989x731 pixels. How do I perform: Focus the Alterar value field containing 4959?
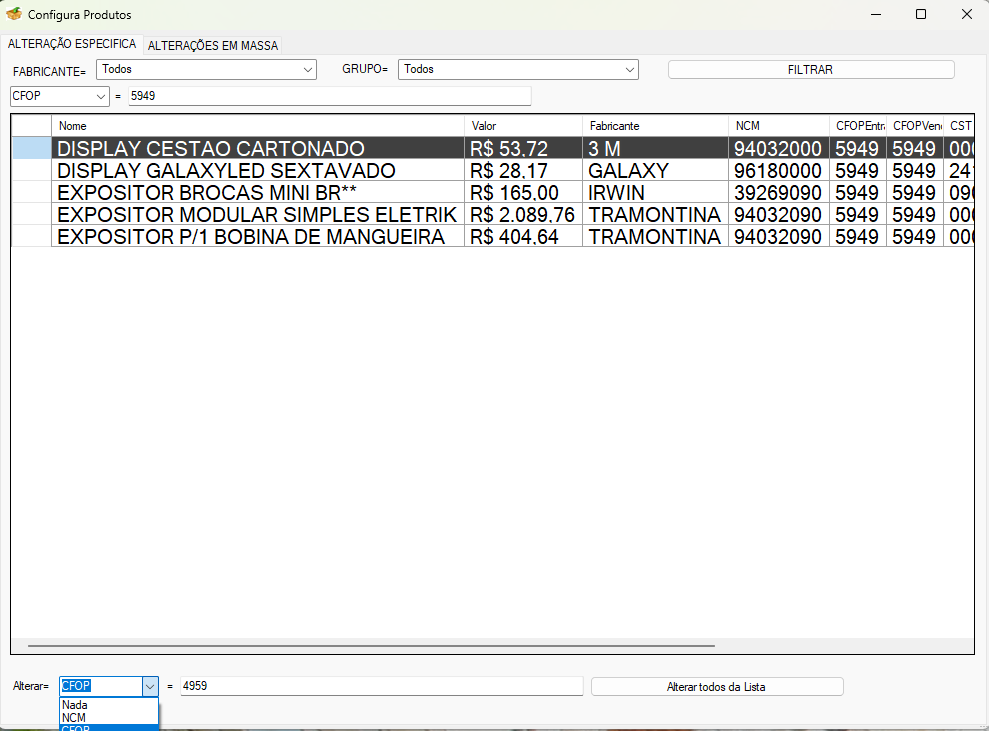[x=382, y=686]
